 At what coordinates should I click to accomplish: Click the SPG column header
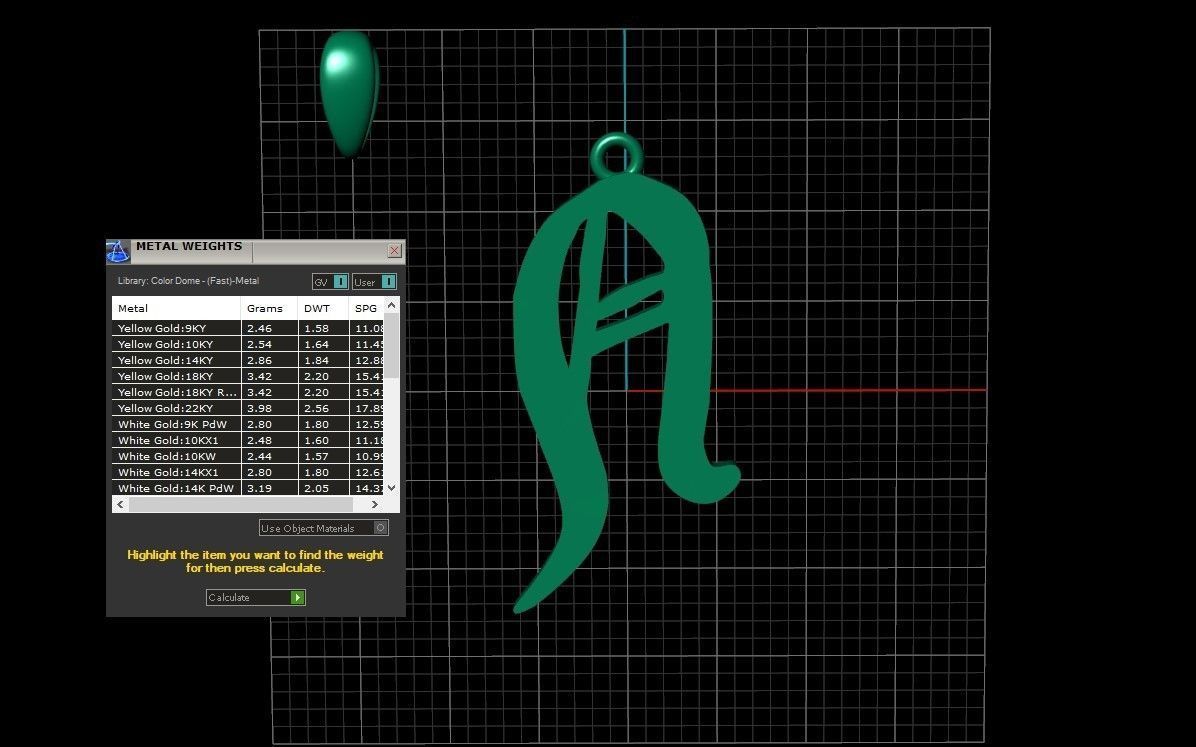(x=366, y=308)
